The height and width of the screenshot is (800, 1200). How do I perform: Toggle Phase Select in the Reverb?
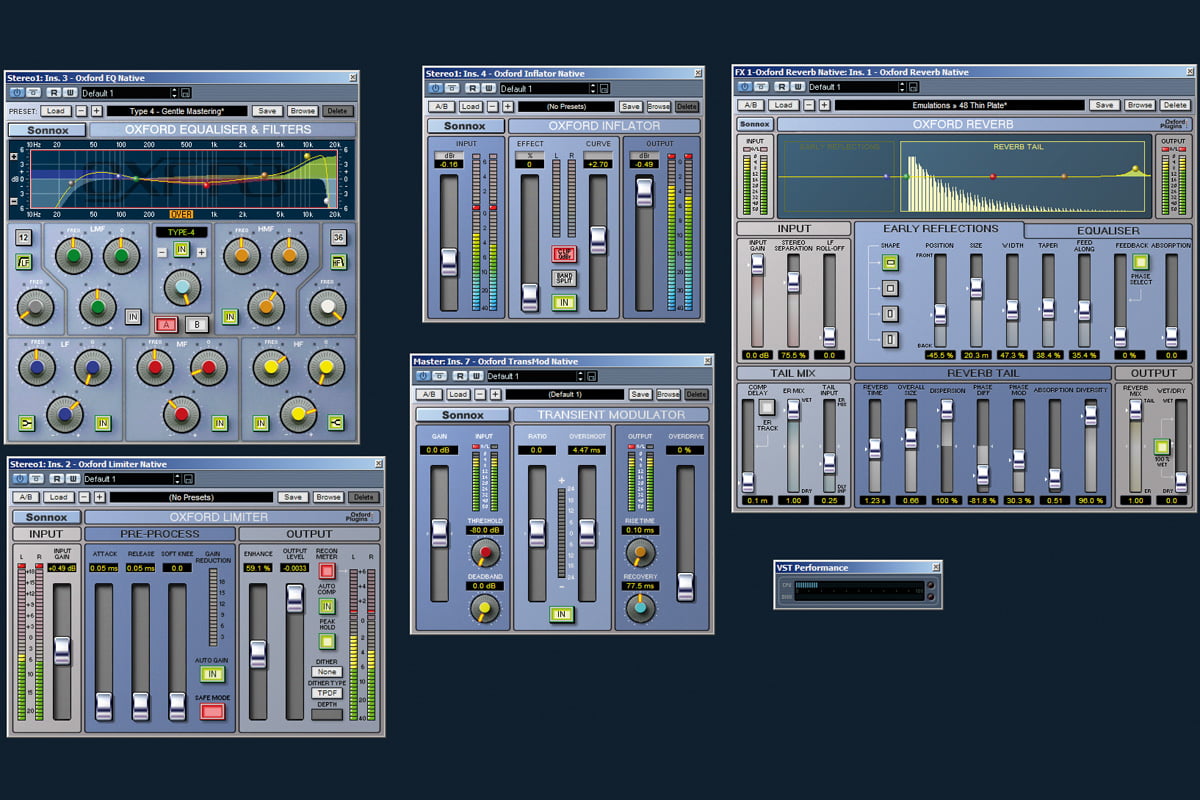click(1140, 262)
